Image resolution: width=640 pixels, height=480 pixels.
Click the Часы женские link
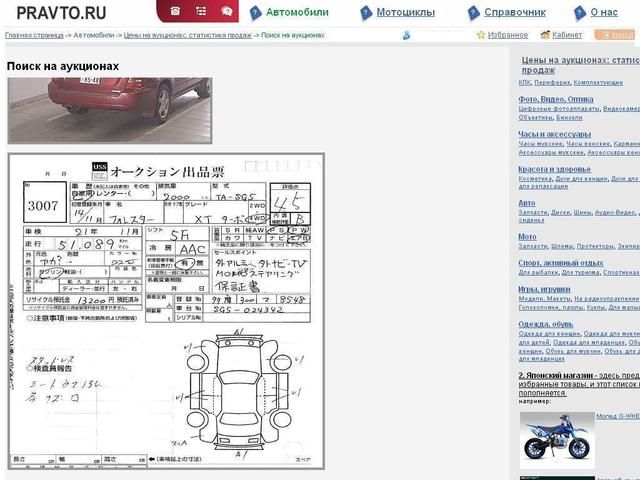point(588,144)
